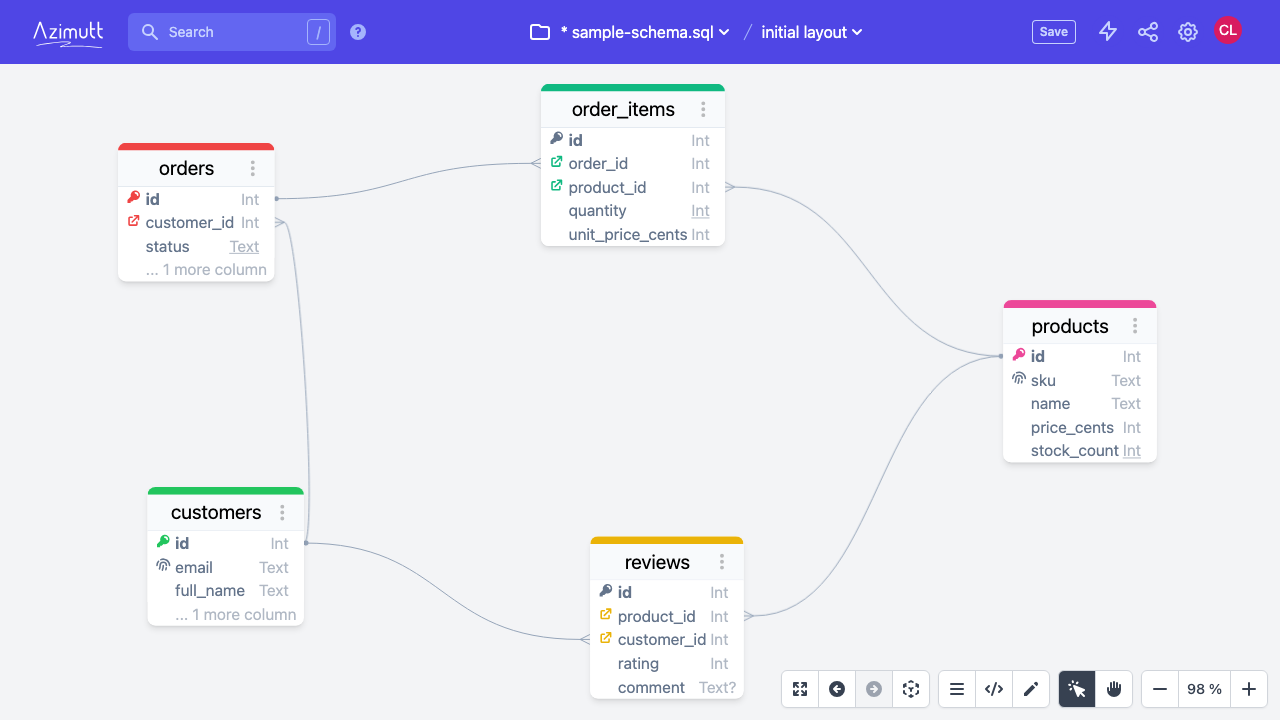Click the primary key icon in orders
1280x720 pixels.
[134, 198]
